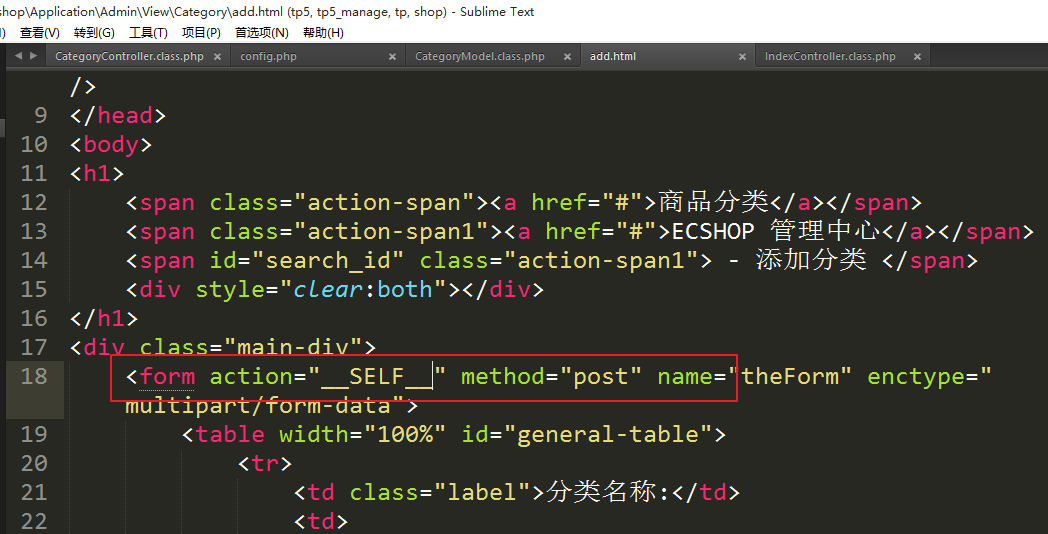Open the CategoryModel.class.php tab
Viewport: 1048px width, 534px height.
click(480, 57)
